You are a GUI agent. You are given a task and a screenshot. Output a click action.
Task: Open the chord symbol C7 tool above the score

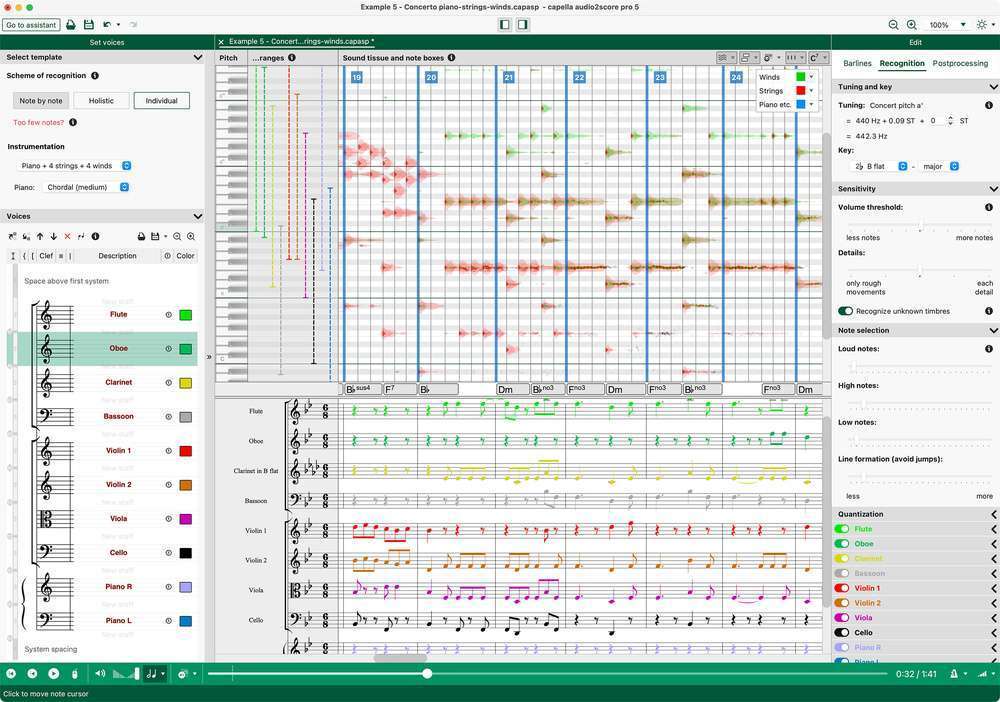pyautogui.click(x=812, y=58)
